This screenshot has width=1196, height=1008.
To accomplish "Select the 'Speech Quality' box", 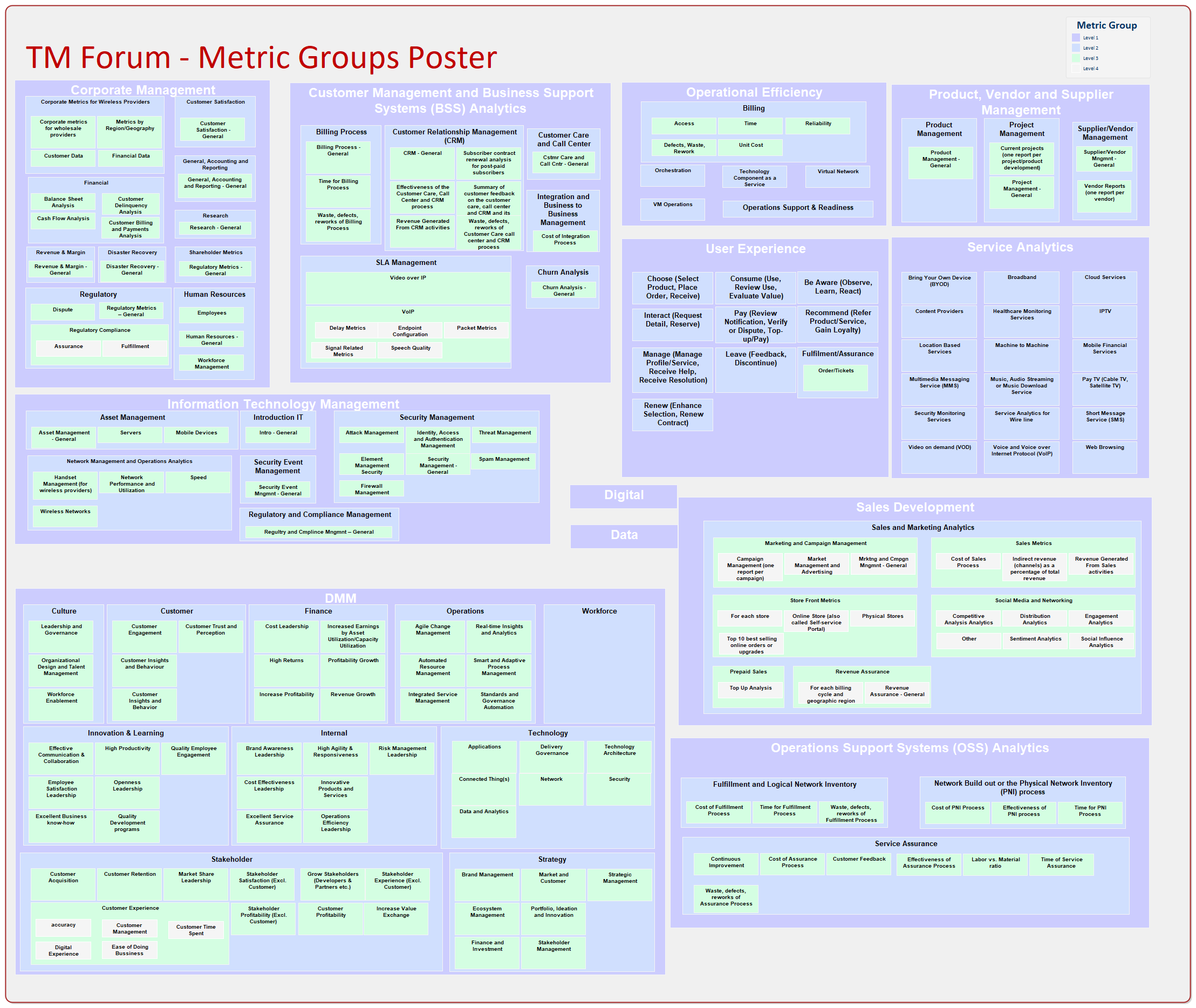I will tap(411, 350).
